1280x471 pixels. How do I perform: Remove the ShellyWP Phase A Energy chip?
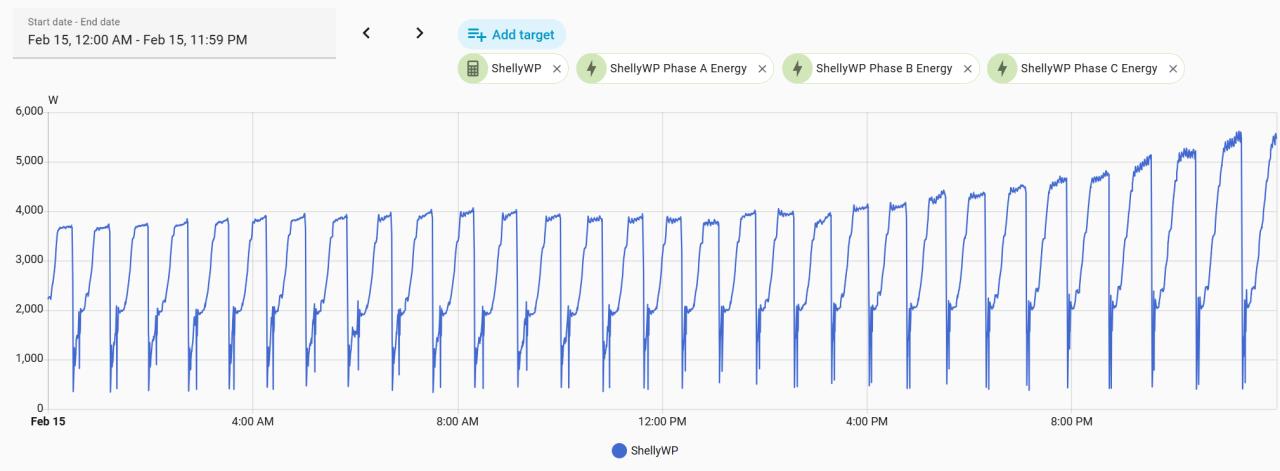[762, 69]
